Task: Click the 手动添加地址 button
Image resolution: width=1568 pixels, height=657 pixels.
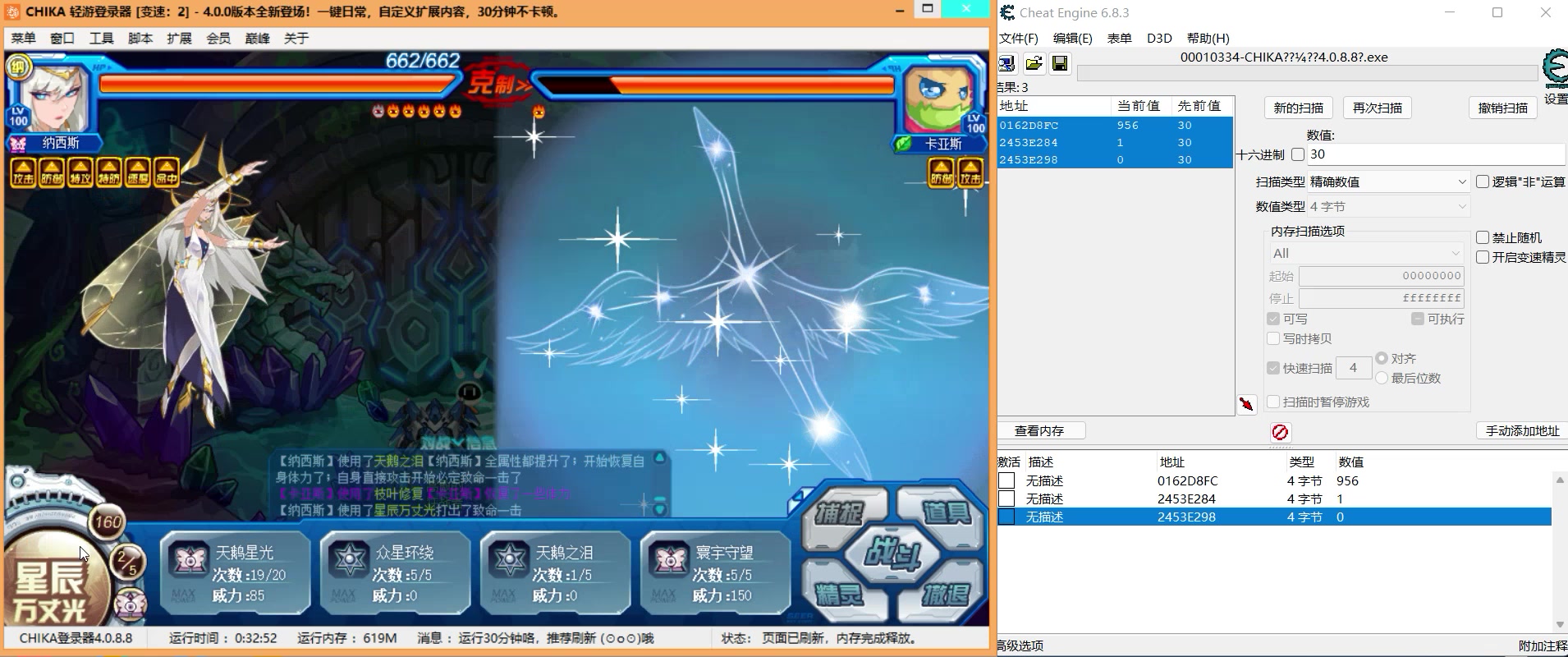Action: point(1522,430)
